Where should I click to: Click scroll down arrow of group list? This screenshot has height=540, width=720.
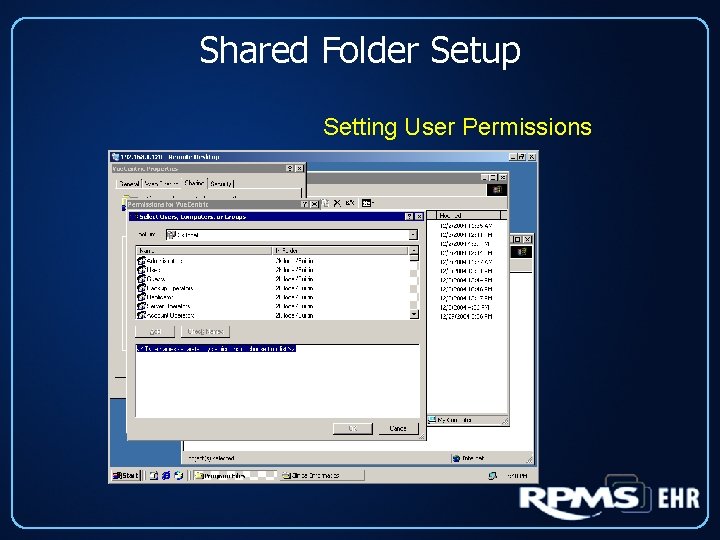(x=414, y=315)
